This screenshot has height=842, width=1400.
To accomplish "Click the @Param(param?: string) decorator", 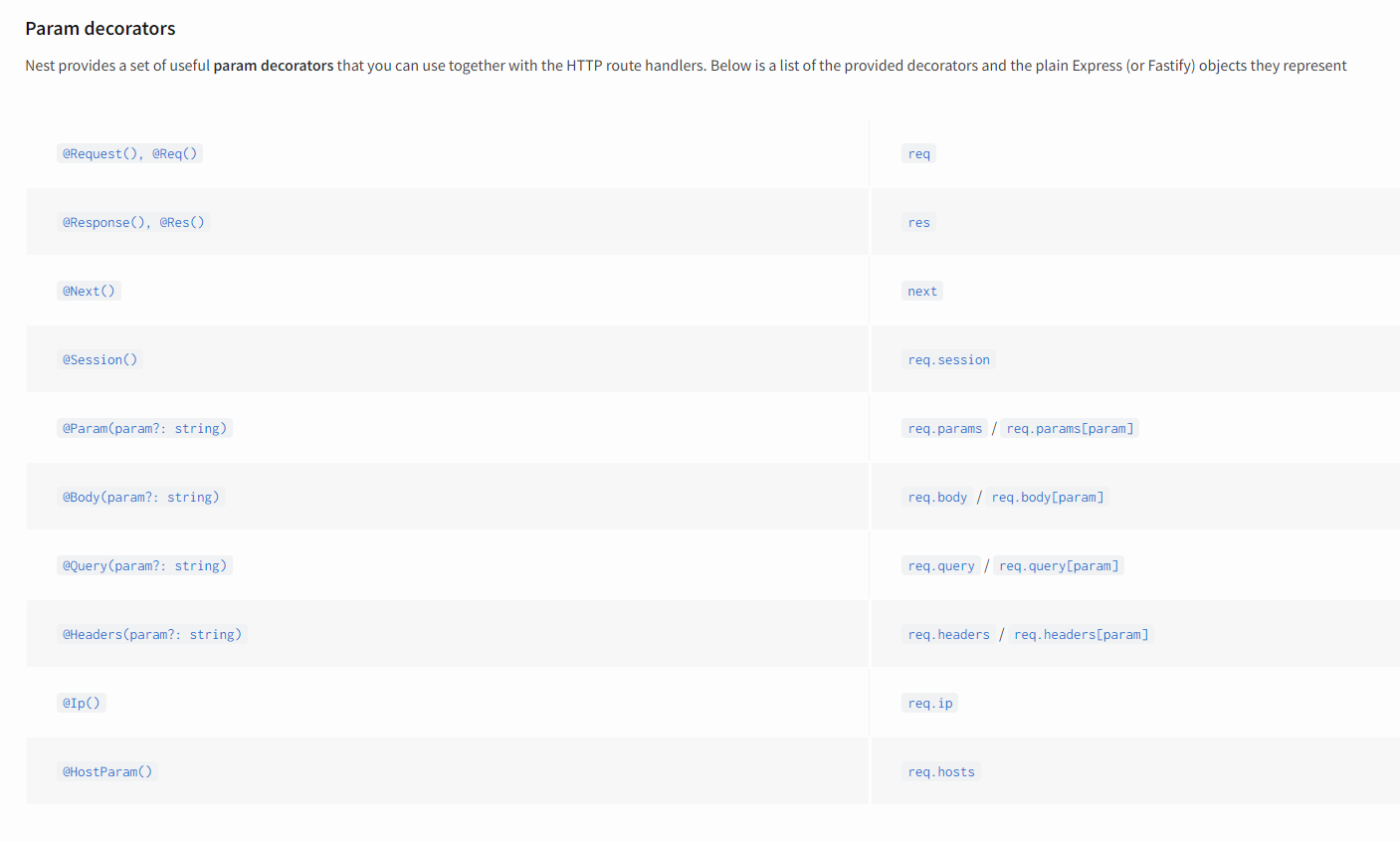I will coord(145,428).
